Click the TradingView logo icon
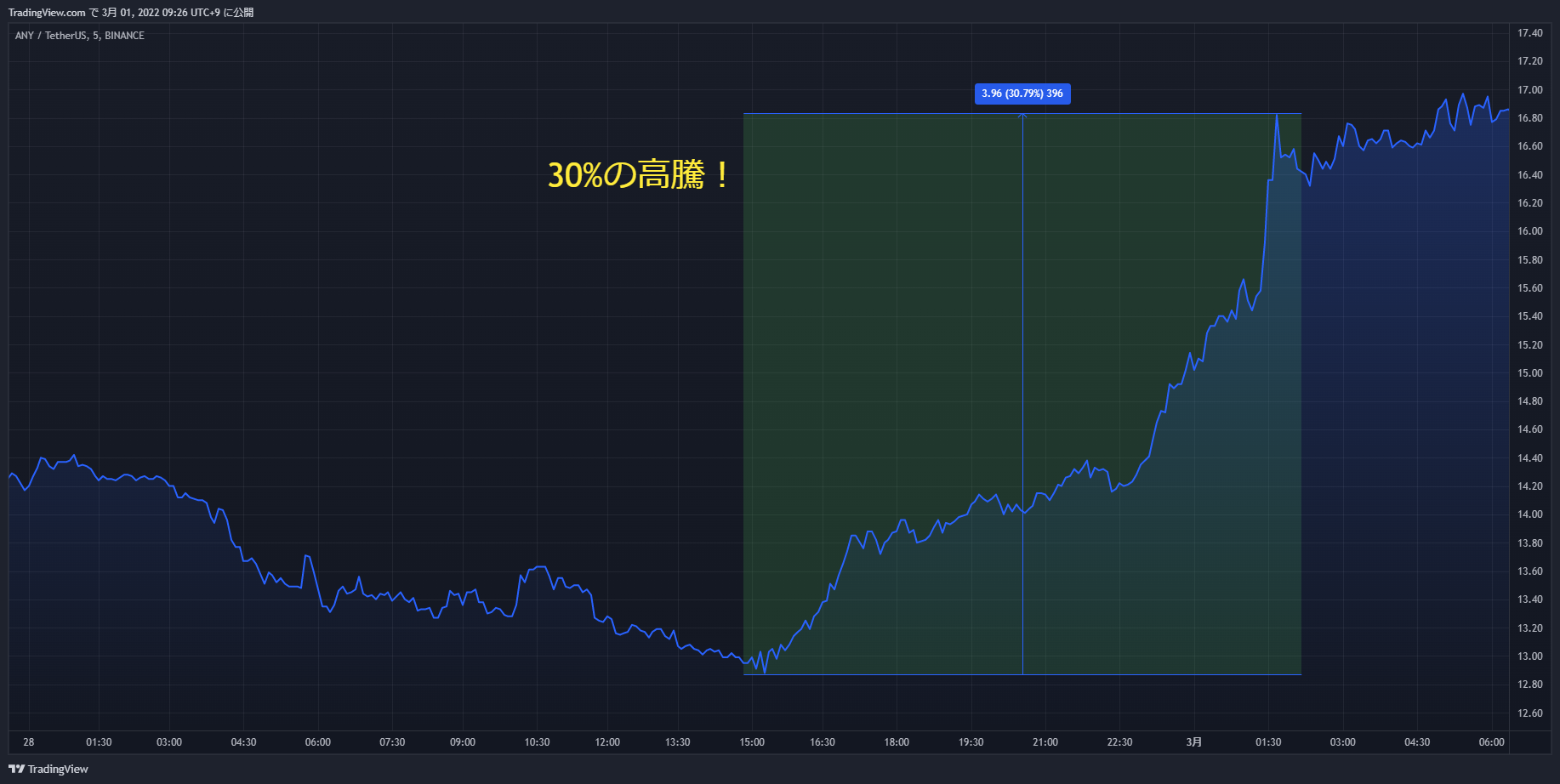This screenshot has width=1560, height=784. click(16, 769)
